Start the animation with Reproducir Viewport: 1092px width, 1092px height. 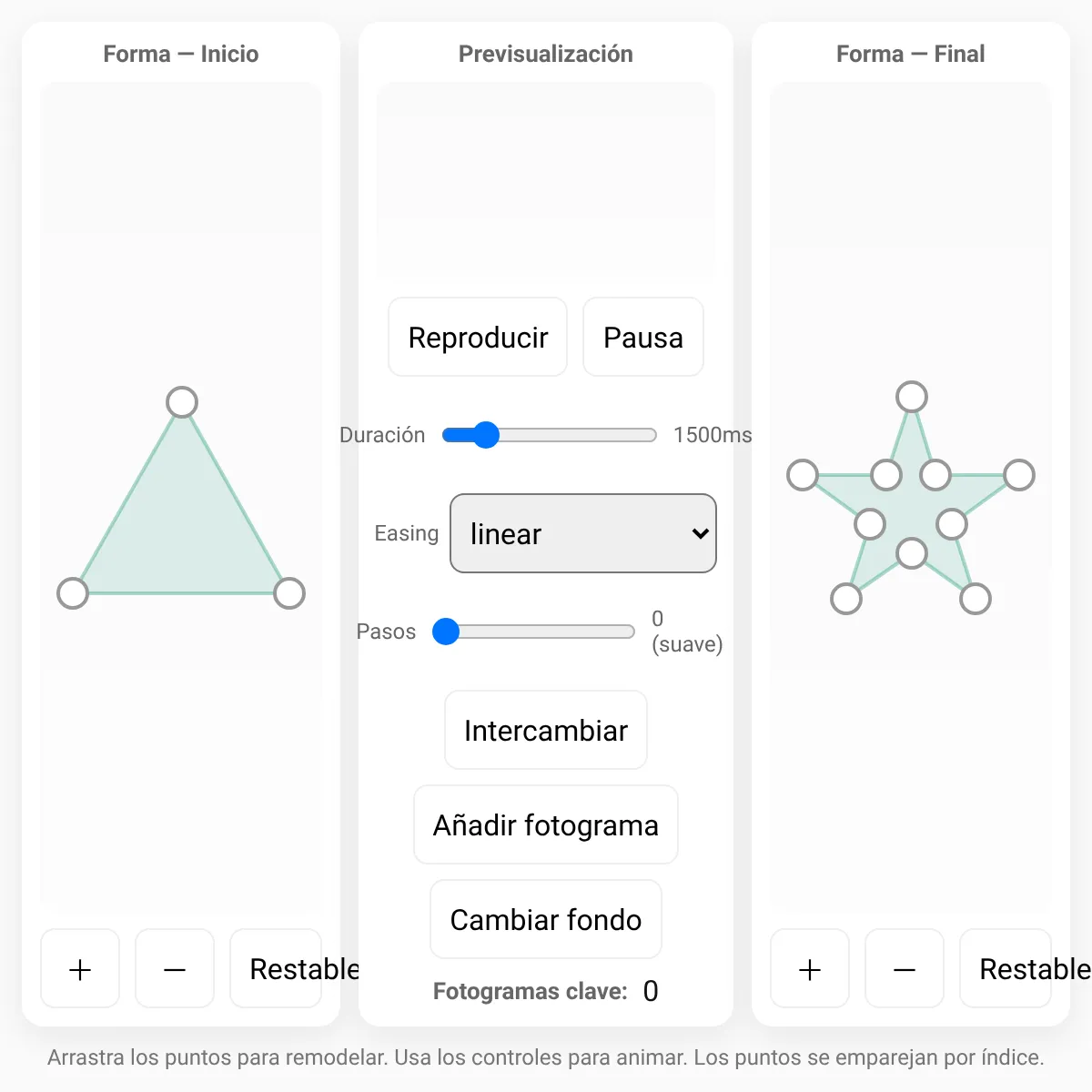pos(478,338)
